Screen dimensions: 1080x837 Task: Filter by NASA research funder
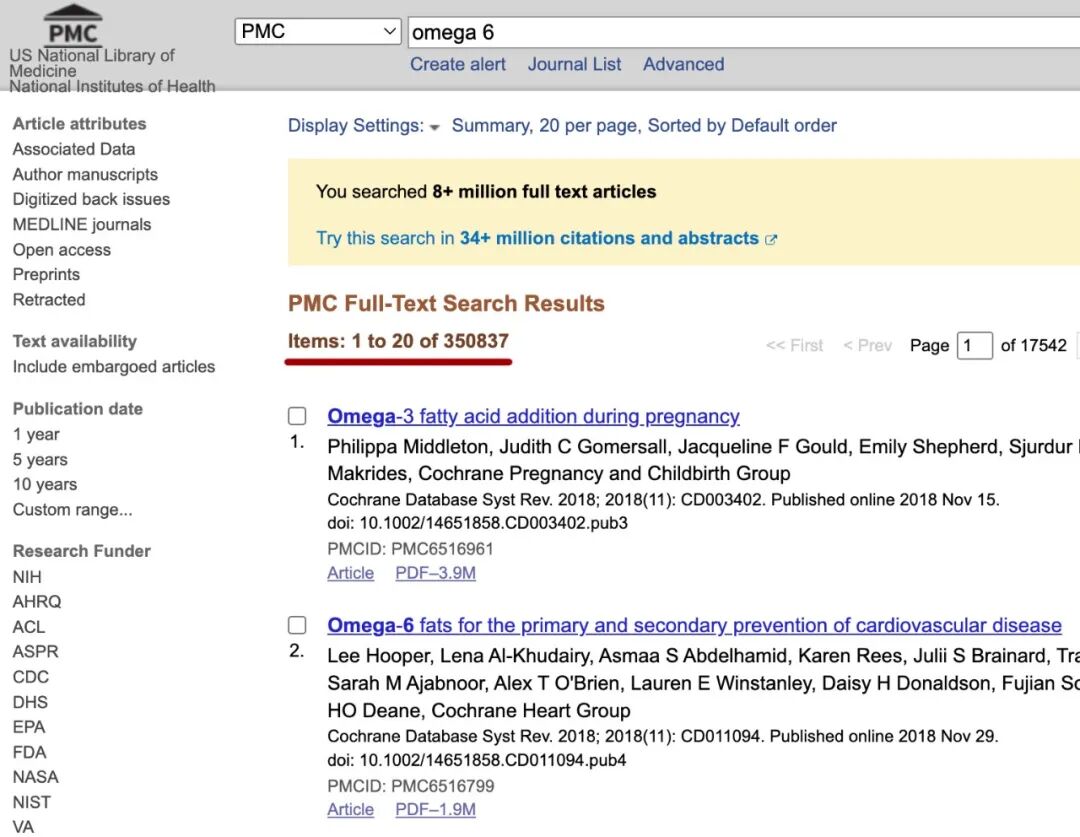click(36, 777)
